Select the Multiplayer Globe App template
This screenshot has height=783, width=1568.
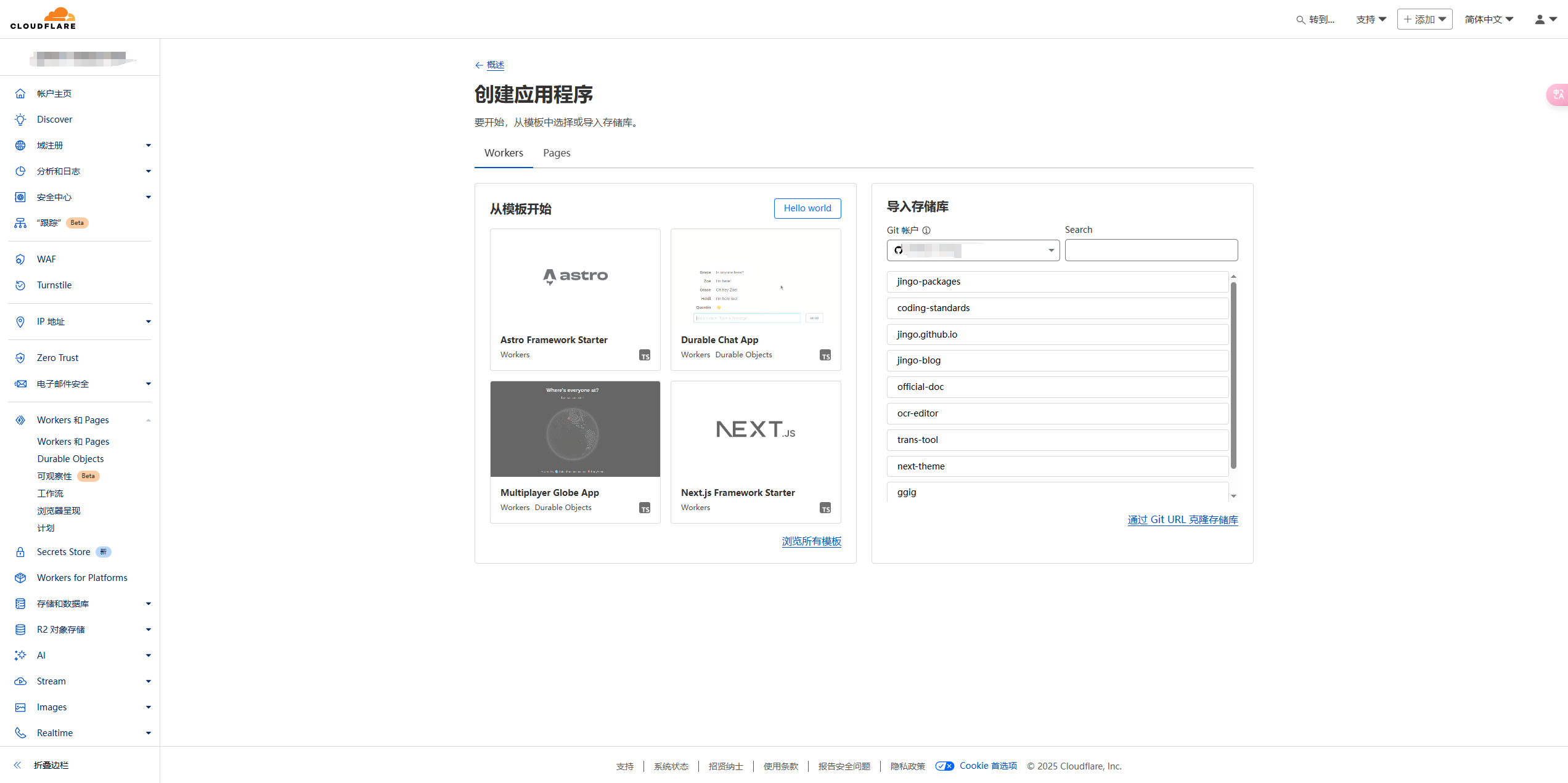575,452
